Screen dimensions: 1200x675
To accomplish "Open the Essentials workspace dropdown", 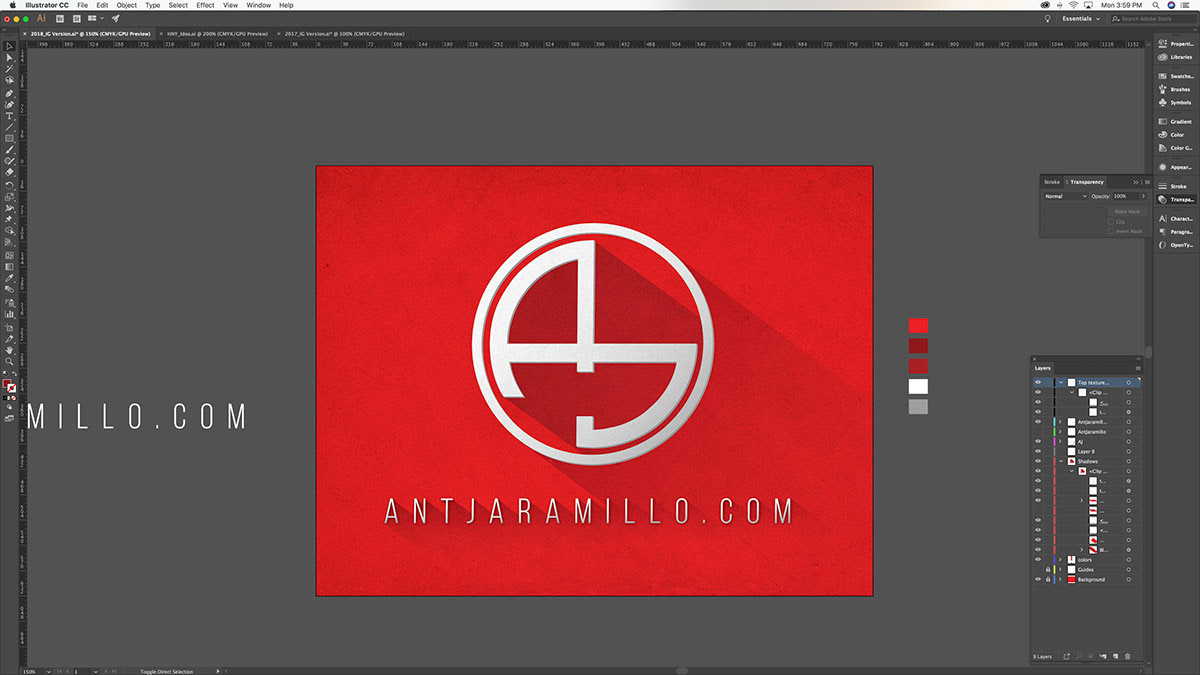I will (x=1081, y=18).
